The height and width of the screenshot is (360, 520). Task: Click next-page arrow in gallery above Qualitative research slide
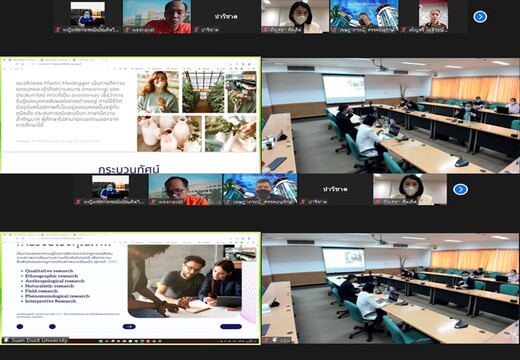460,189
